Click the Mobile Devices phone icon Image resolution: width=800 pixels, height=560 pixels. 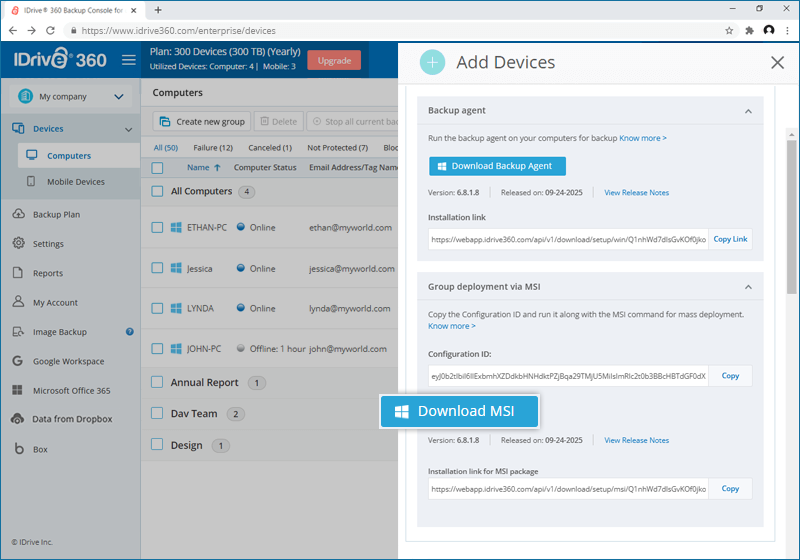tap(31, 181)
